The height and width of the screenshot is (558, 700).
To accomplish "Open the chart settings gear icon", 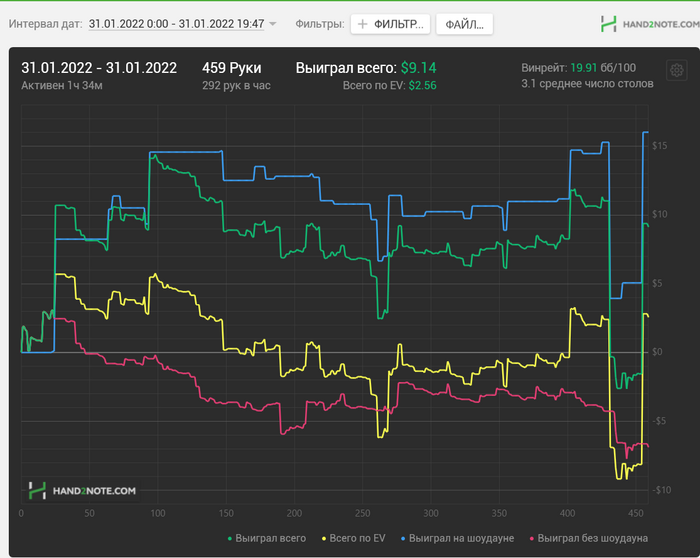I will (x=677, y=70).
